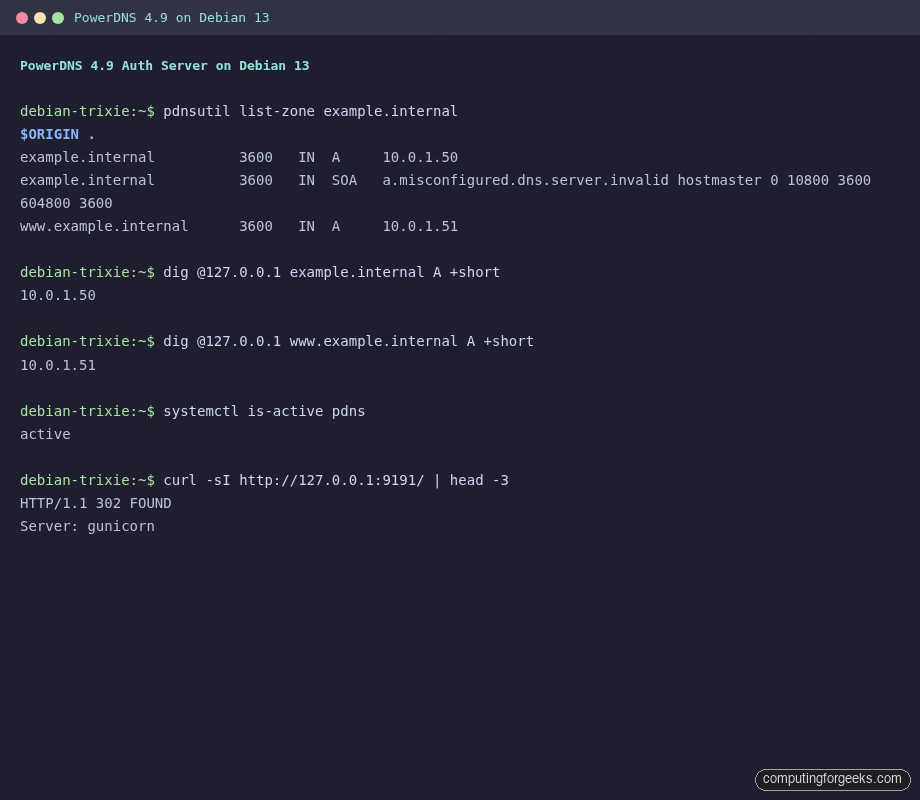
Task: Click the yellow minimize window dot
Action: pos(40,18)
